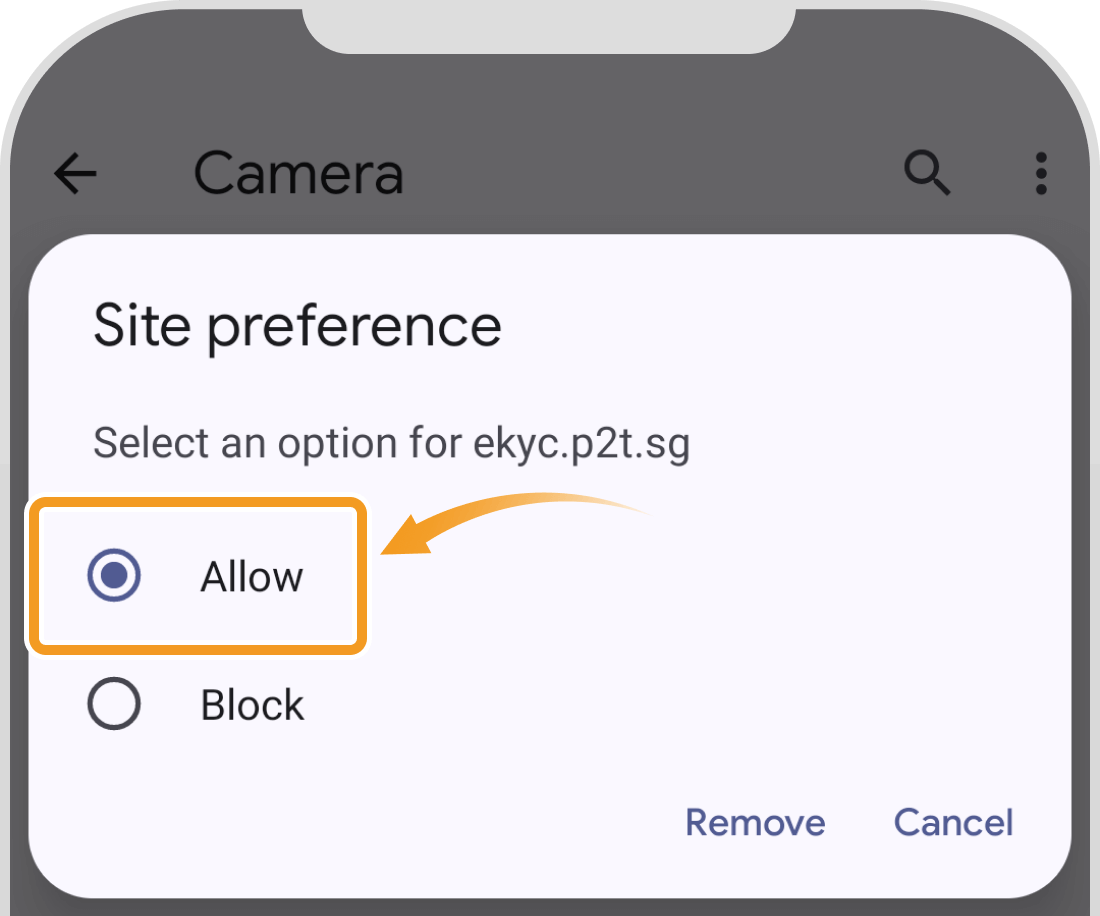Tap the search icon beside the overflow menu

pos(926,173)
